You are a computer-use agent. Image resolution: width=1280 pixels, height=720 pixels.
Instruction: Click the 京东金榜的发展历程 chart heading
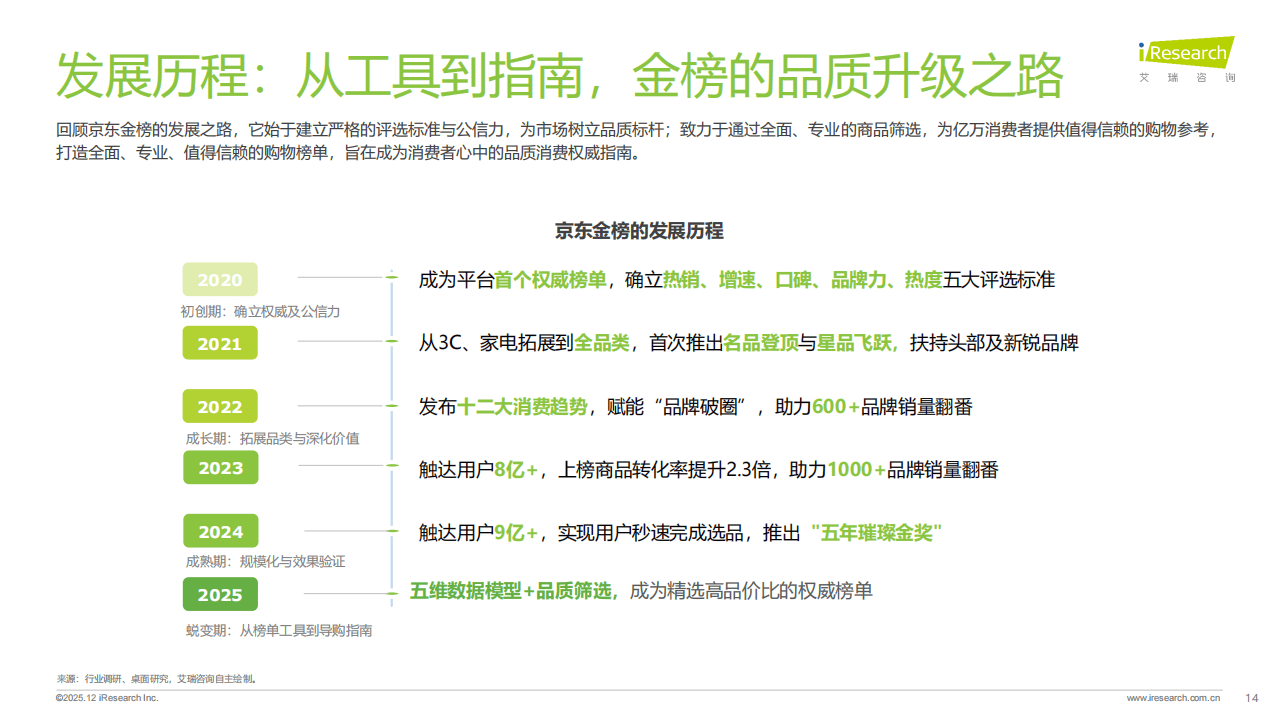(639, 231)
